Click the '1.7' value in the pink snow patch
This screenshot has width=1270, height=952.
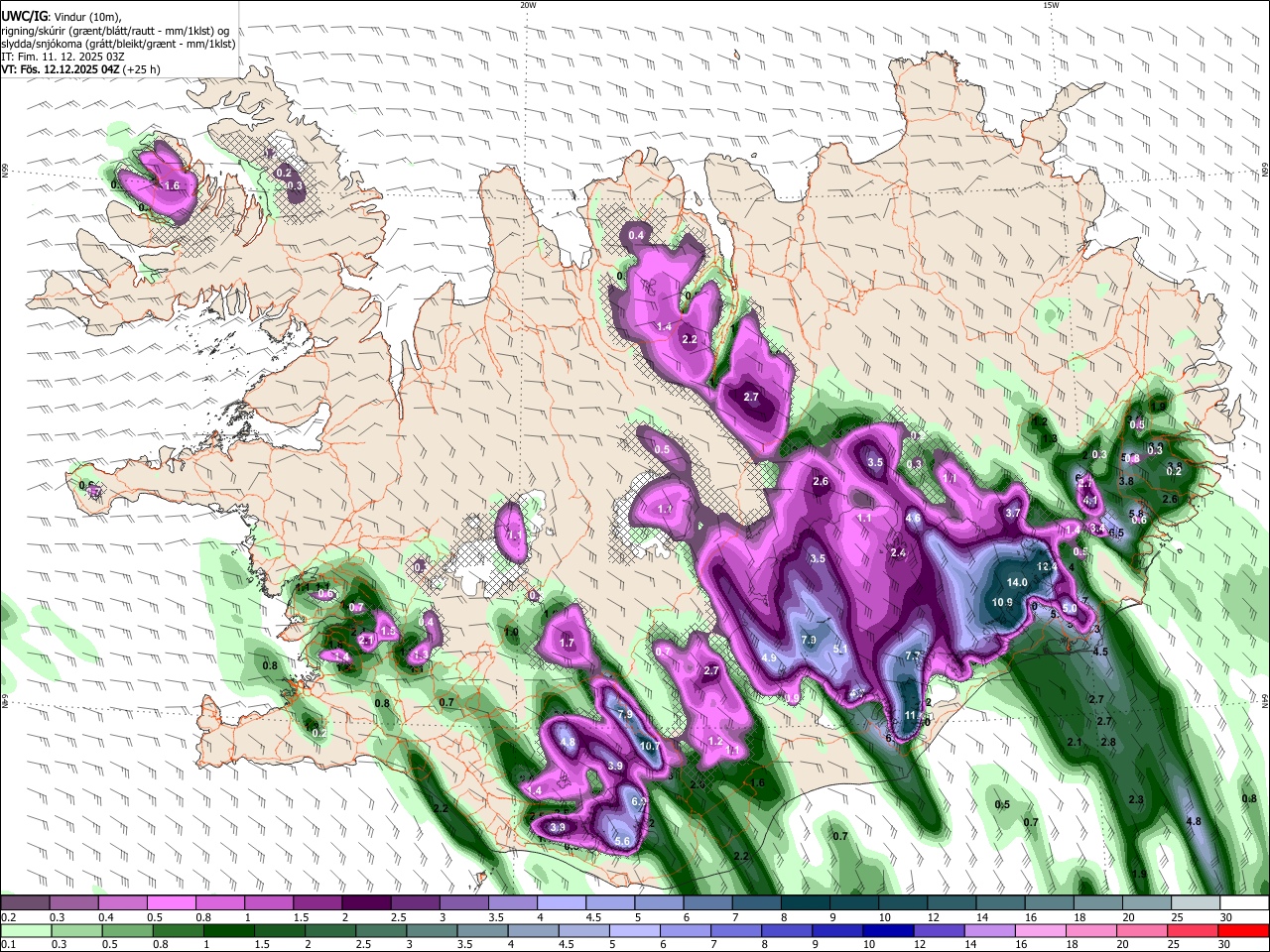click(x=568, y=643)
